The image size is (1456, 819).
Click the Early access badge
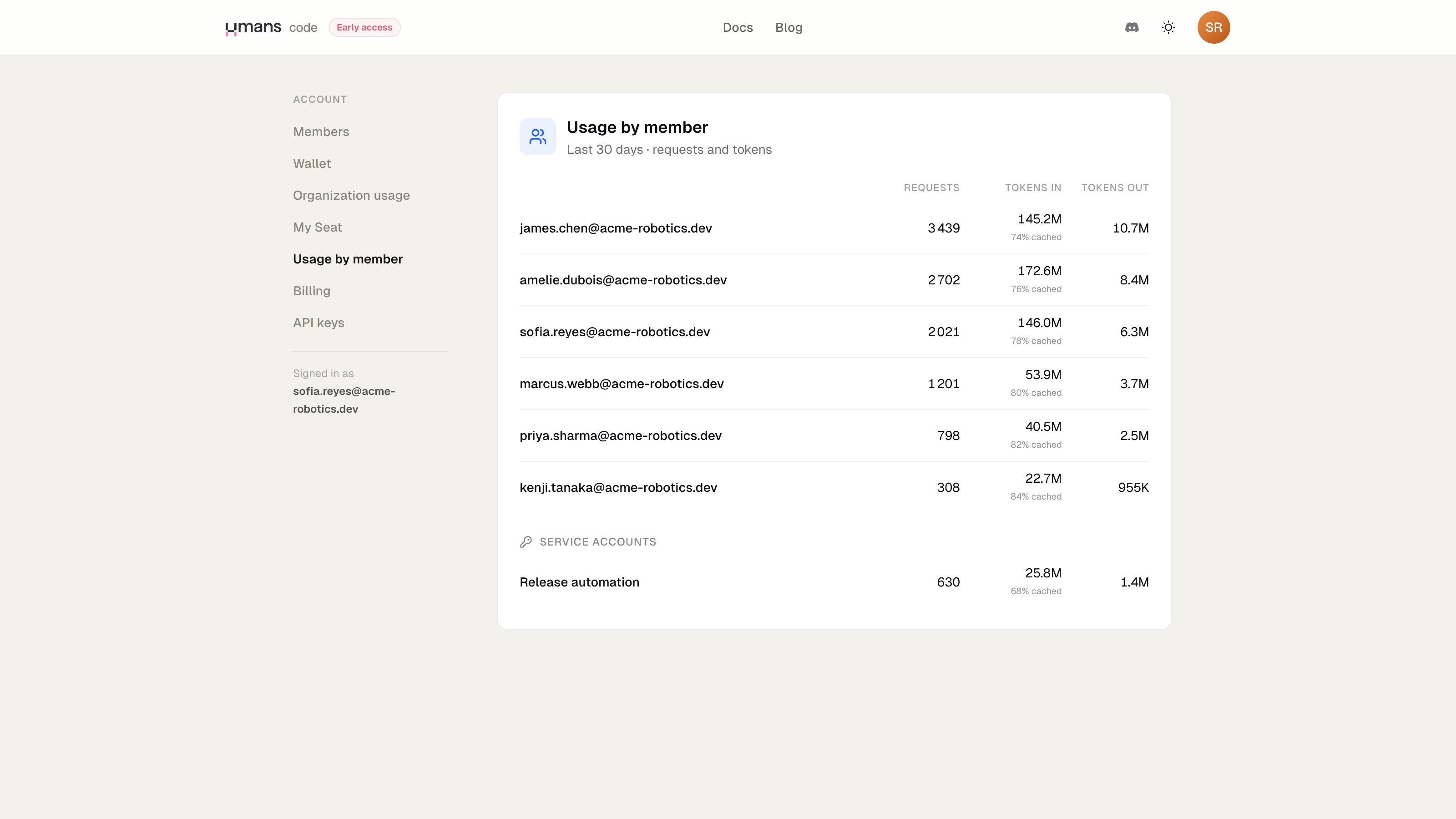[364, 27]
